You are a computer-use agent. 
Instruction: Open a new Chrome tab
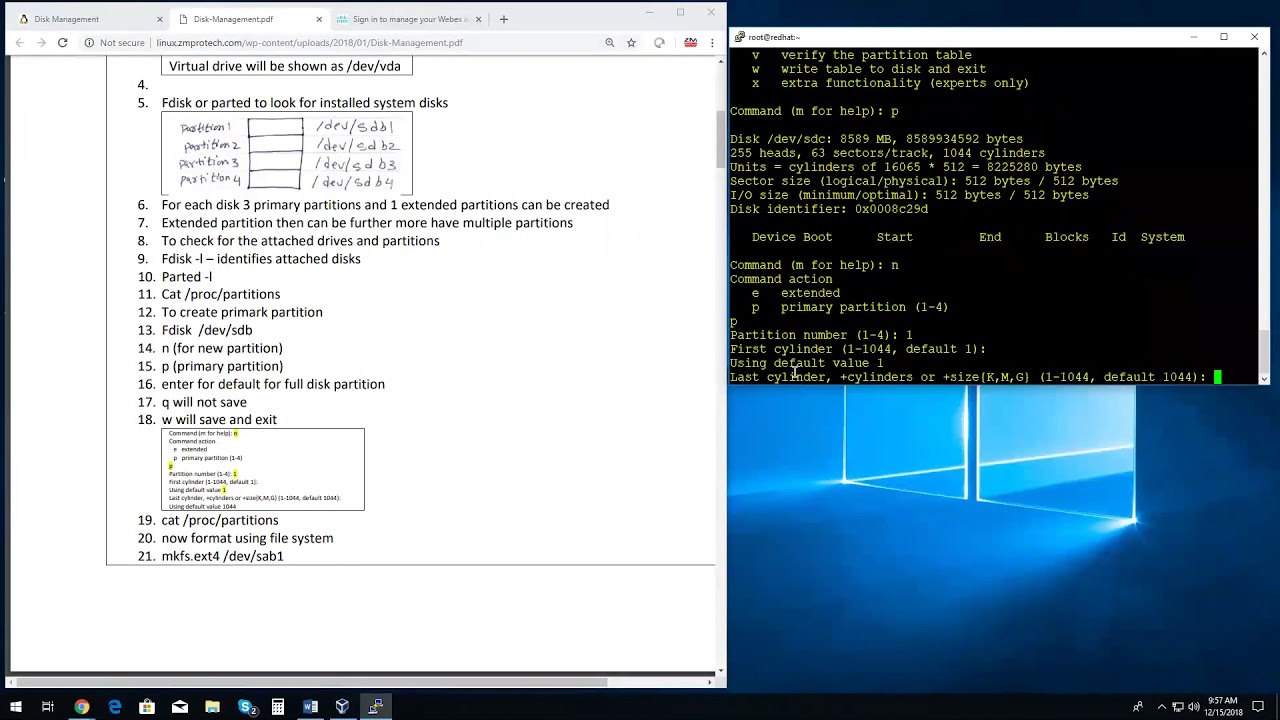pos(503,19)
